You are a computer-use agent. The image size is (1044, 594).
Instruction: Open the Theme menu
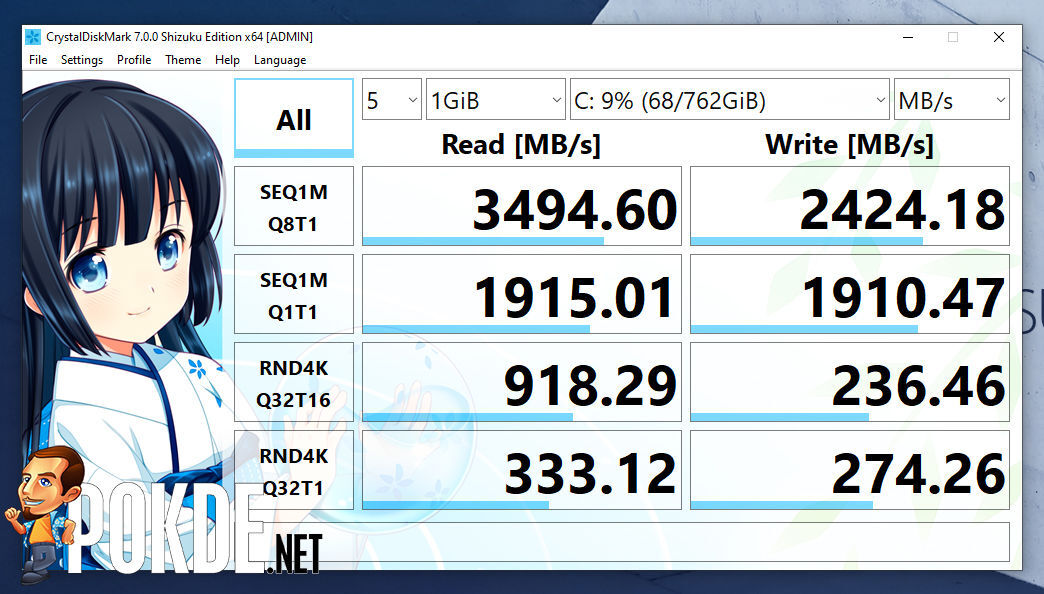click(183, 59)
